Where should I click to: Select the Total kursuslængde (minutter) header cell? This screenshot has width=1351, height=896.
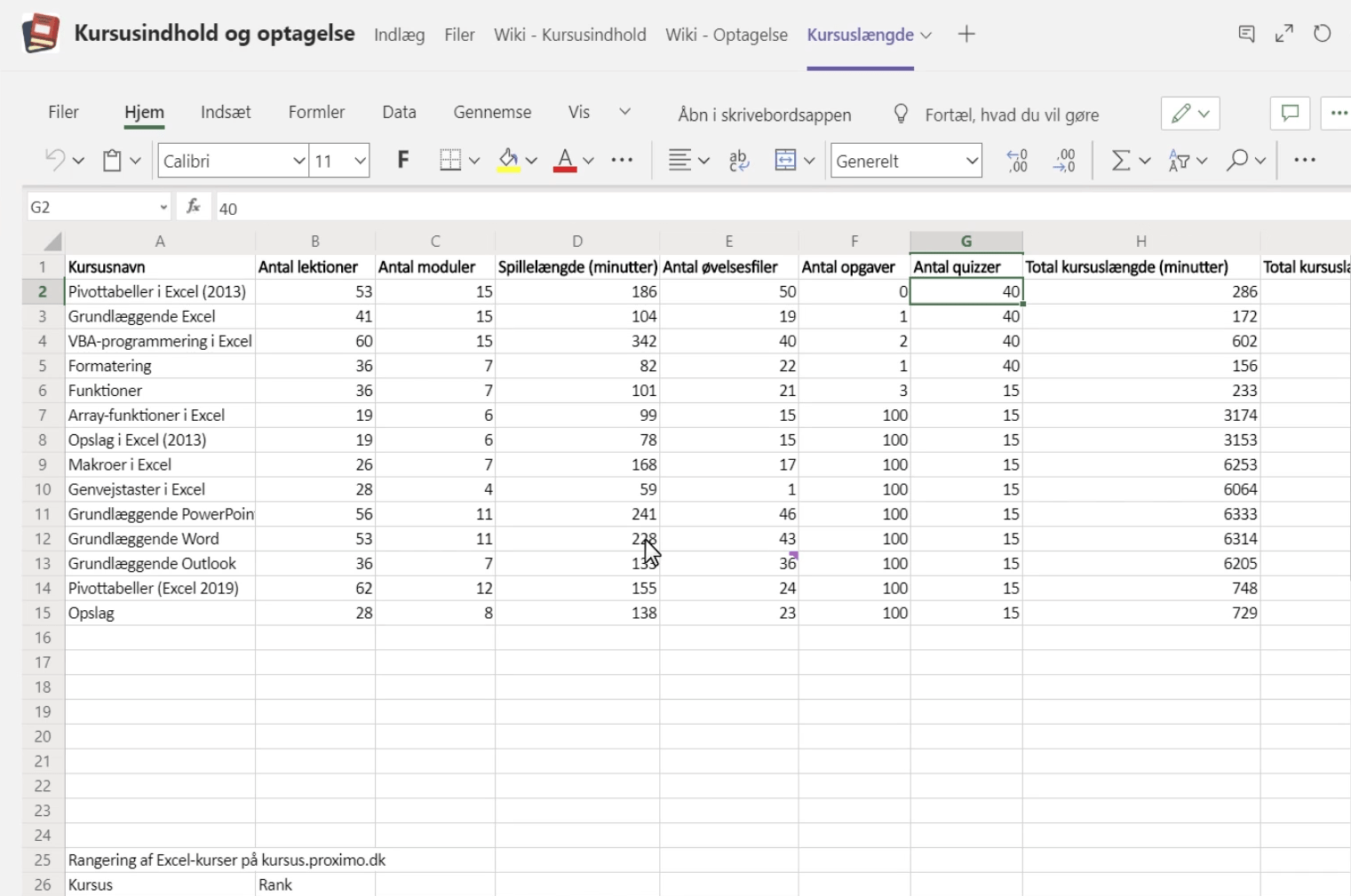click(x=1141, y=266)
